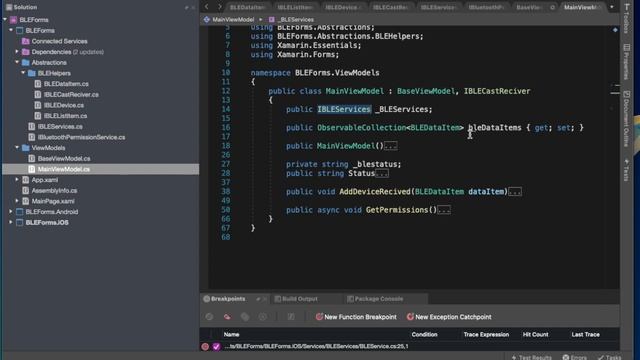Expand the folded Status property
The image size is (640, 360).
click(382, 173)
